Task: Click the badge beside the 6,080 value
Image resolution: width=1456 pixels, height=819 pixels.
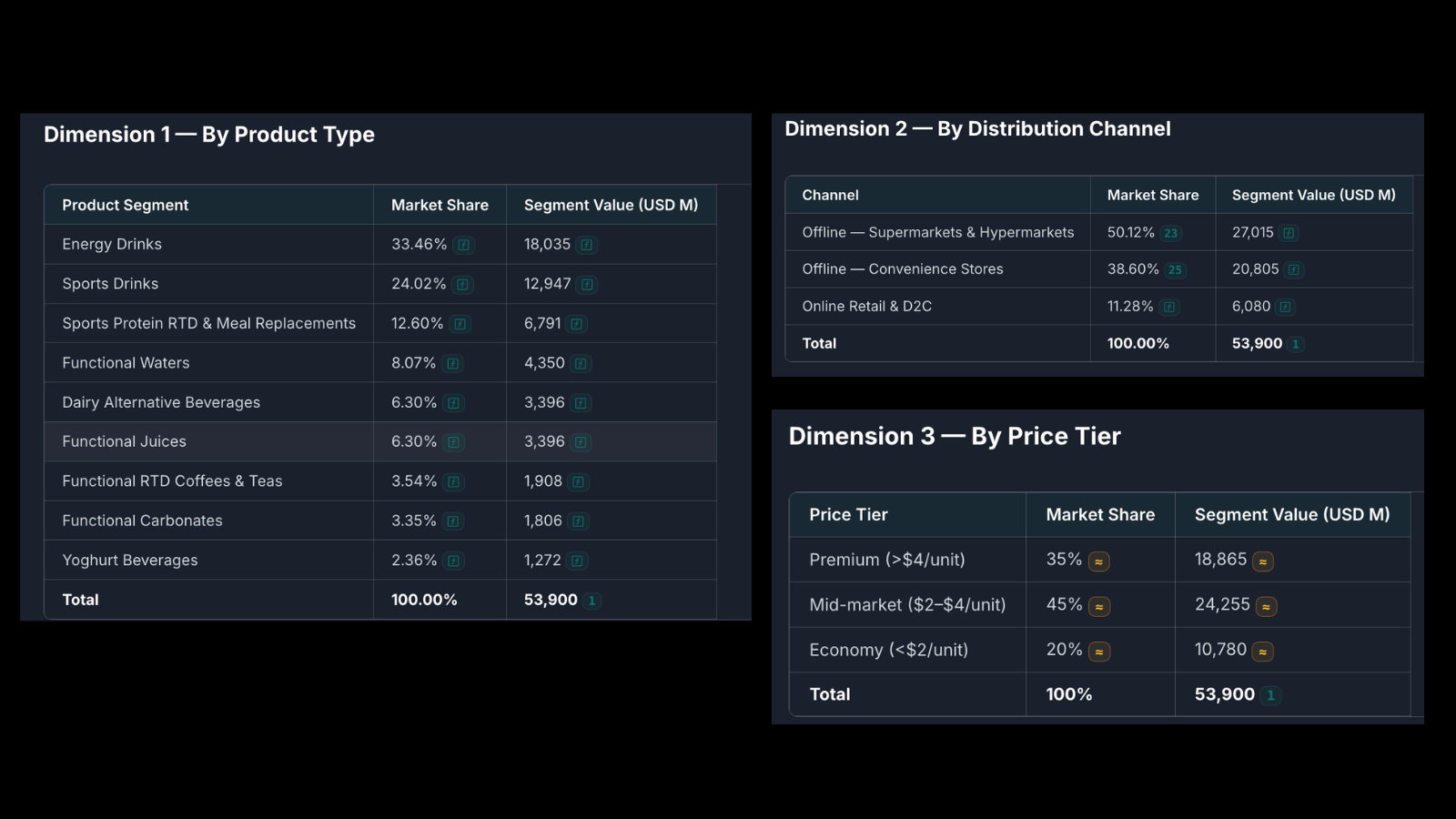Action: coord(1285,308)
